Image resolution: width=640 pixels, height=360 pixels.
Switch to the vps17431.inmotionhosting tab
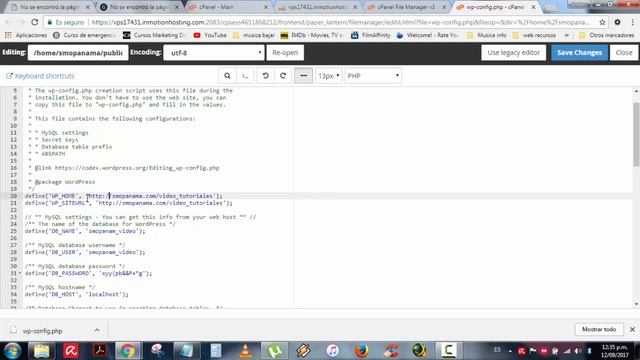[x=317, y=7]
